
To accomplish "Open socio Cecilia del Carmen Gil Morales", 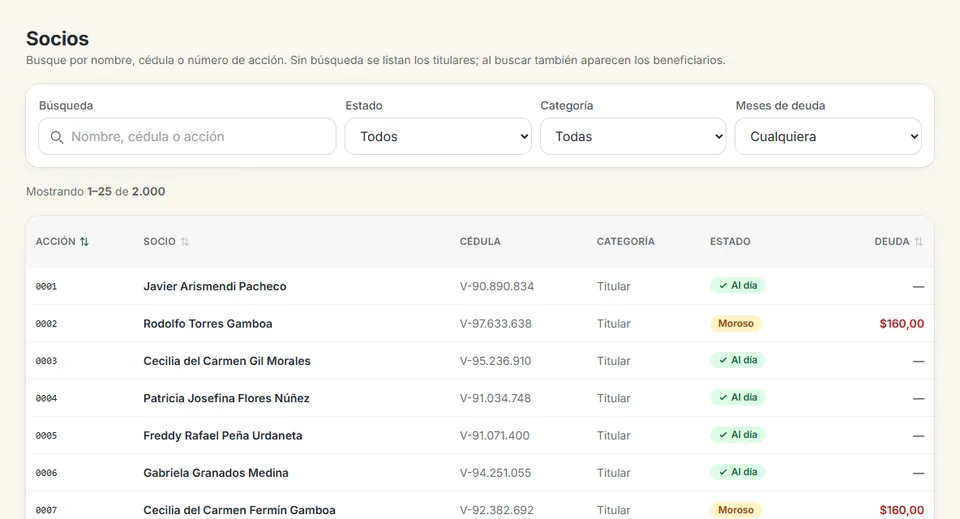I will coord(227,361).
